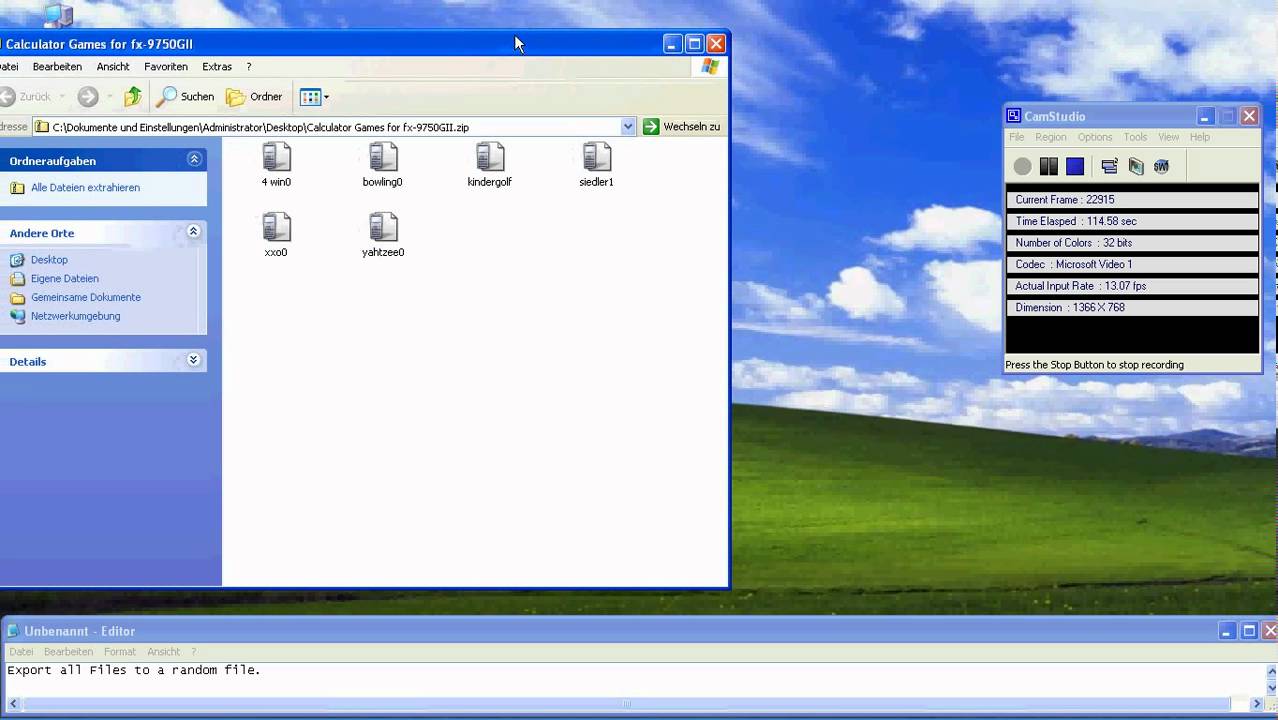Collapse the Ordneraufgaben panel
The height and width of the screenshot is (720, 1278).
(x=194, y=160)
